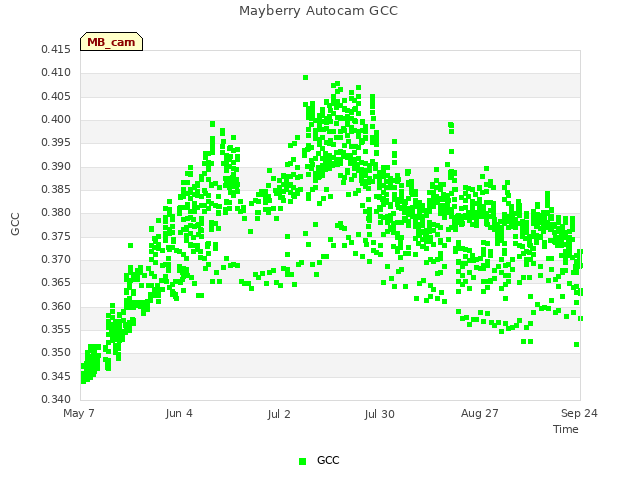This screenshot has height=480, width=640.
Task: Click the Sep 24 x-axis label
Action: [579, 413]
